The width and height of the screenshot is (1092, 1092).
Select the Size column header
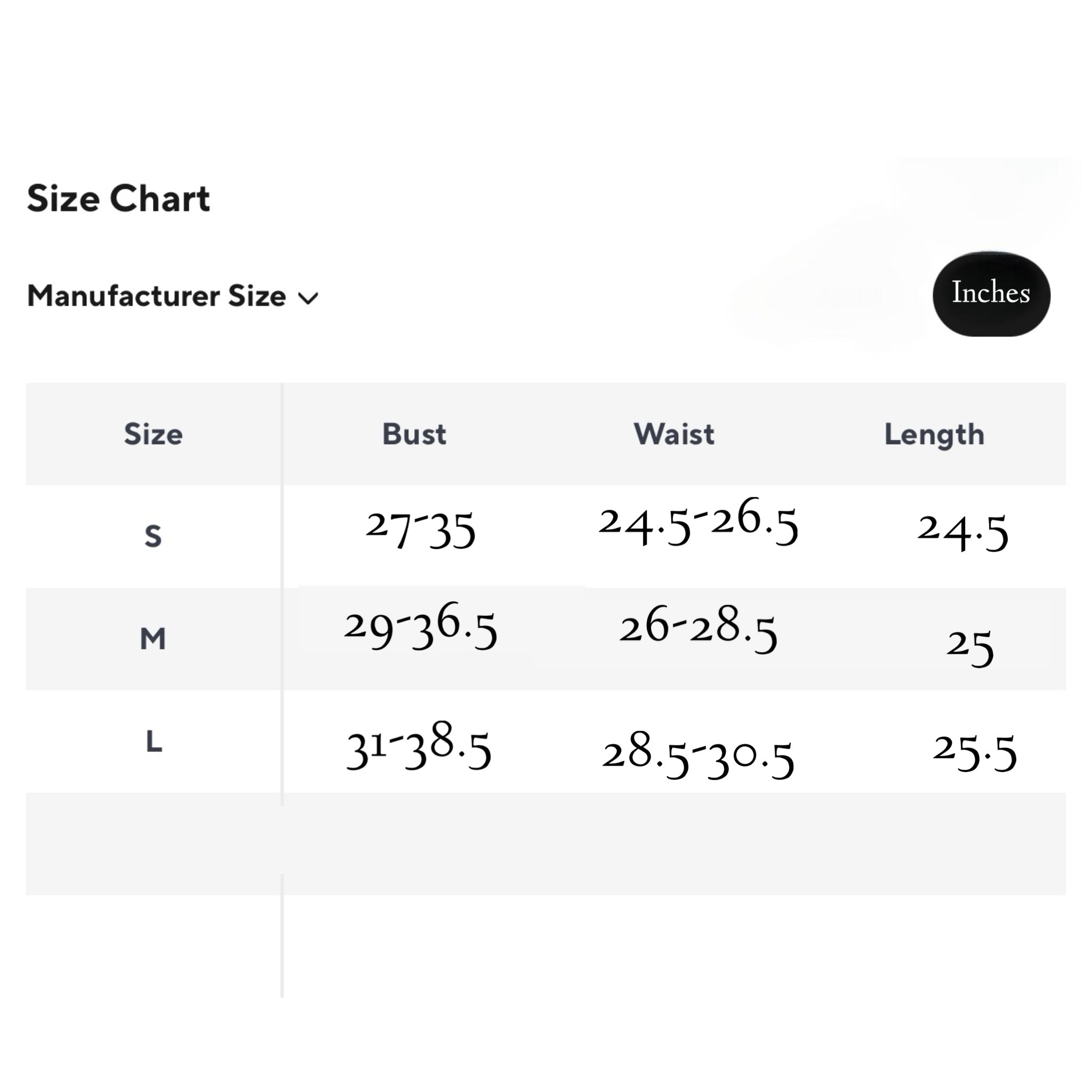point(153,434)
